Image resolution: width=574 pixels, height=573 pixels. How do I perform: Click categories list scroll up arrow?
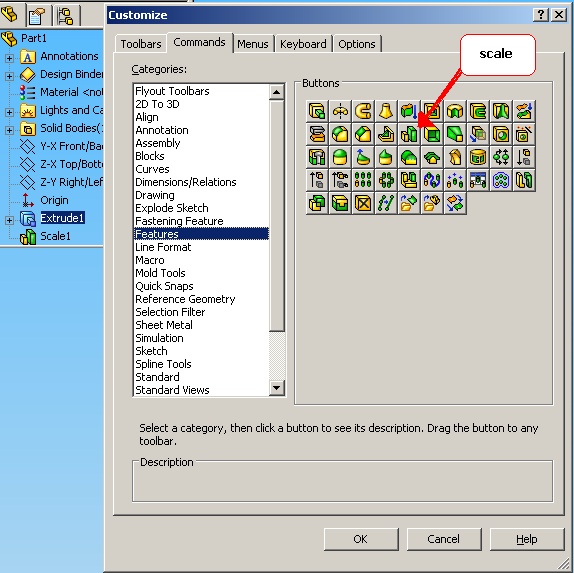pyautogui.click(x=277, y=92)
